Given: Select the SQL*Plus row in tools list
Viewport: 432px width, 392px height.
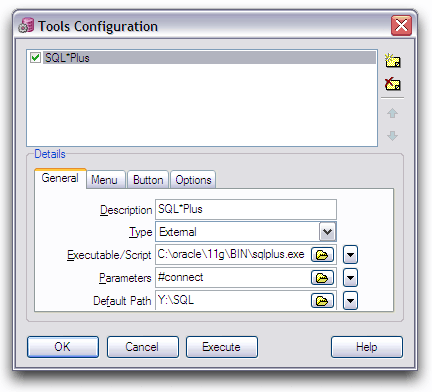Looking at the screenshot, I should [x=202, y=58].
